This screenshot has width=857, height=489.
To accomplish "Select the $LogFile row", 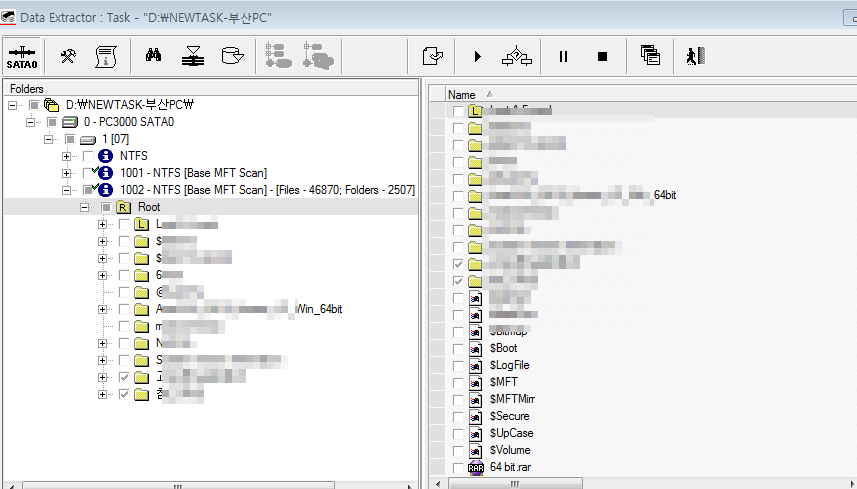I will [x=509, y=365].
